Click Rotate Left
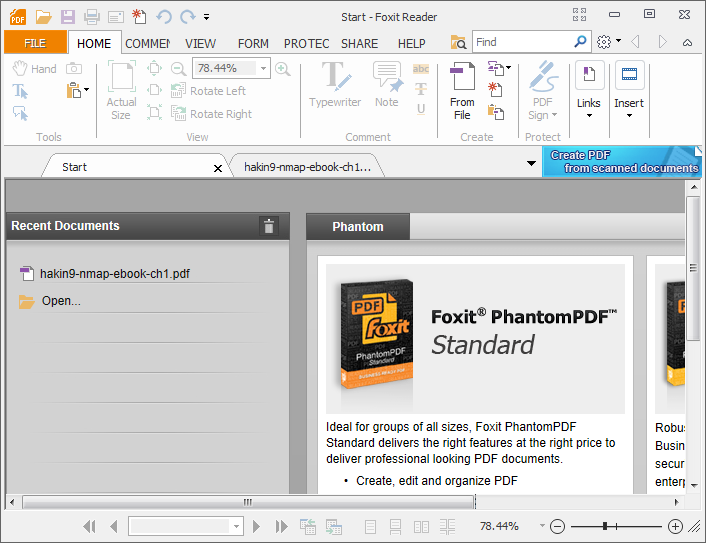 (208, 90)
